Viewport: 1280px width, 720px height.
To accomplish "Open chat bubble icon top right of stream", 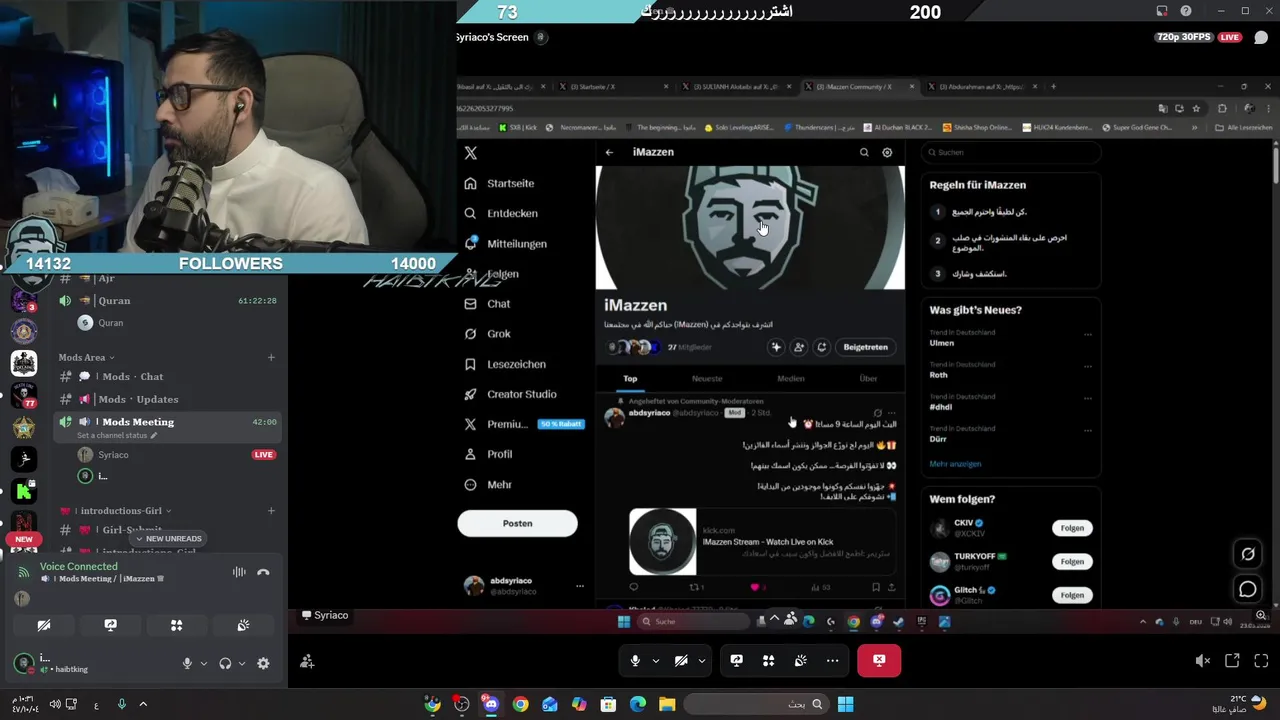I will (x=1261, y=38).
